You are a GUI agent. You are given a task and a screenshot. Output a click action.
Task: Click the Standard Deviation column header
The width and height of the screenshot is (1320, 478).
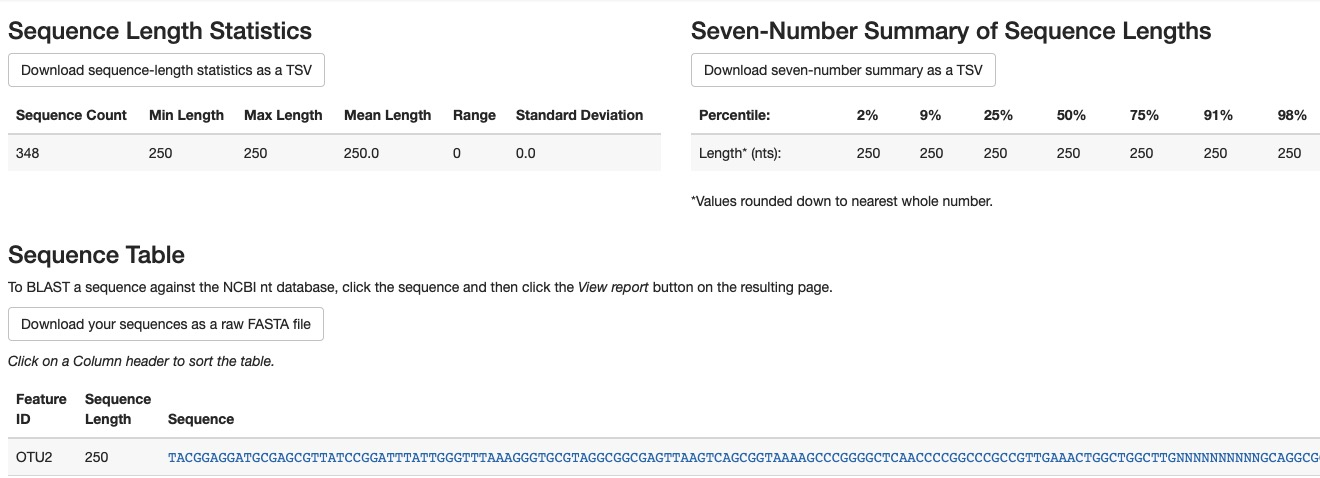(x=579, y=115)
